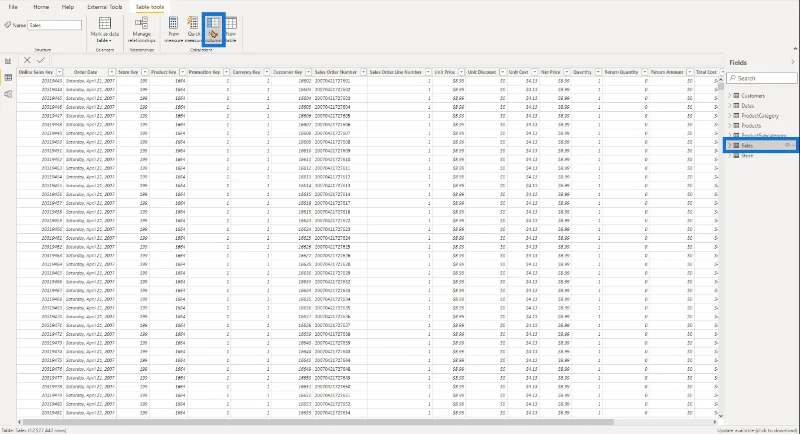Create a New measure

click(x=173, y=30)
